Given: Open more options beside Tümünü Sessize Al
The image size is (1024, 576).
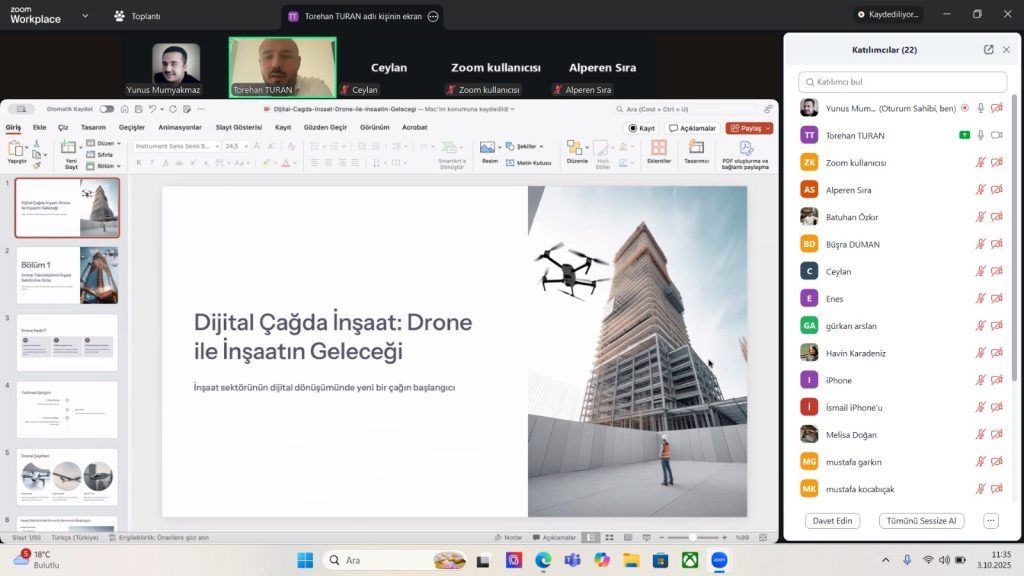Looking at the screenshot, I should pyautogui.click(x=991, y=521).
